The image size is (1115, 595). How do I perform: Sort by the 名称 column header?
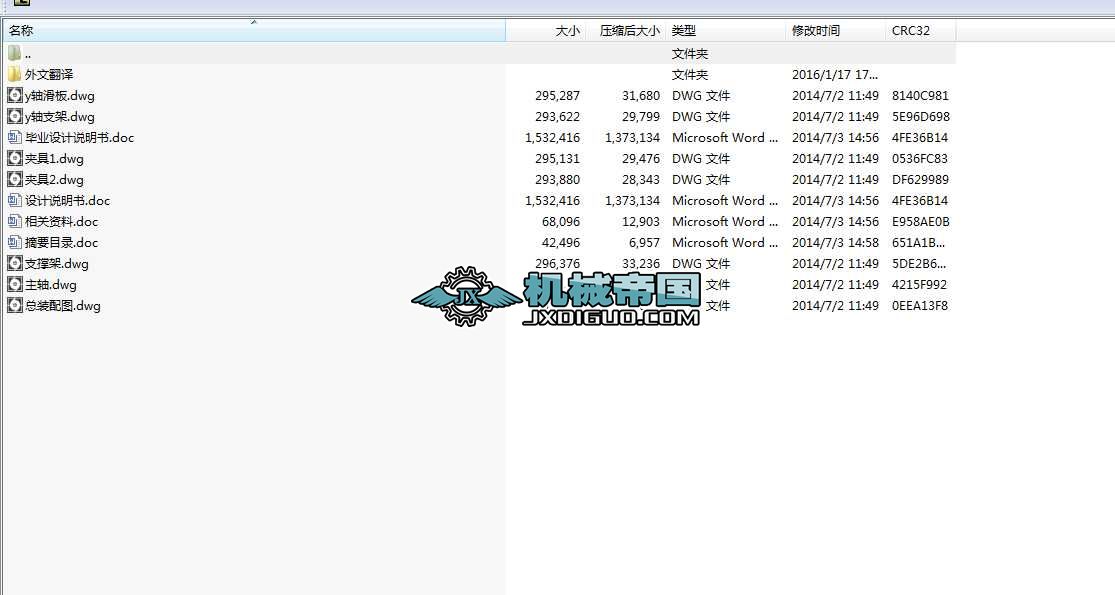click(254, 31)
